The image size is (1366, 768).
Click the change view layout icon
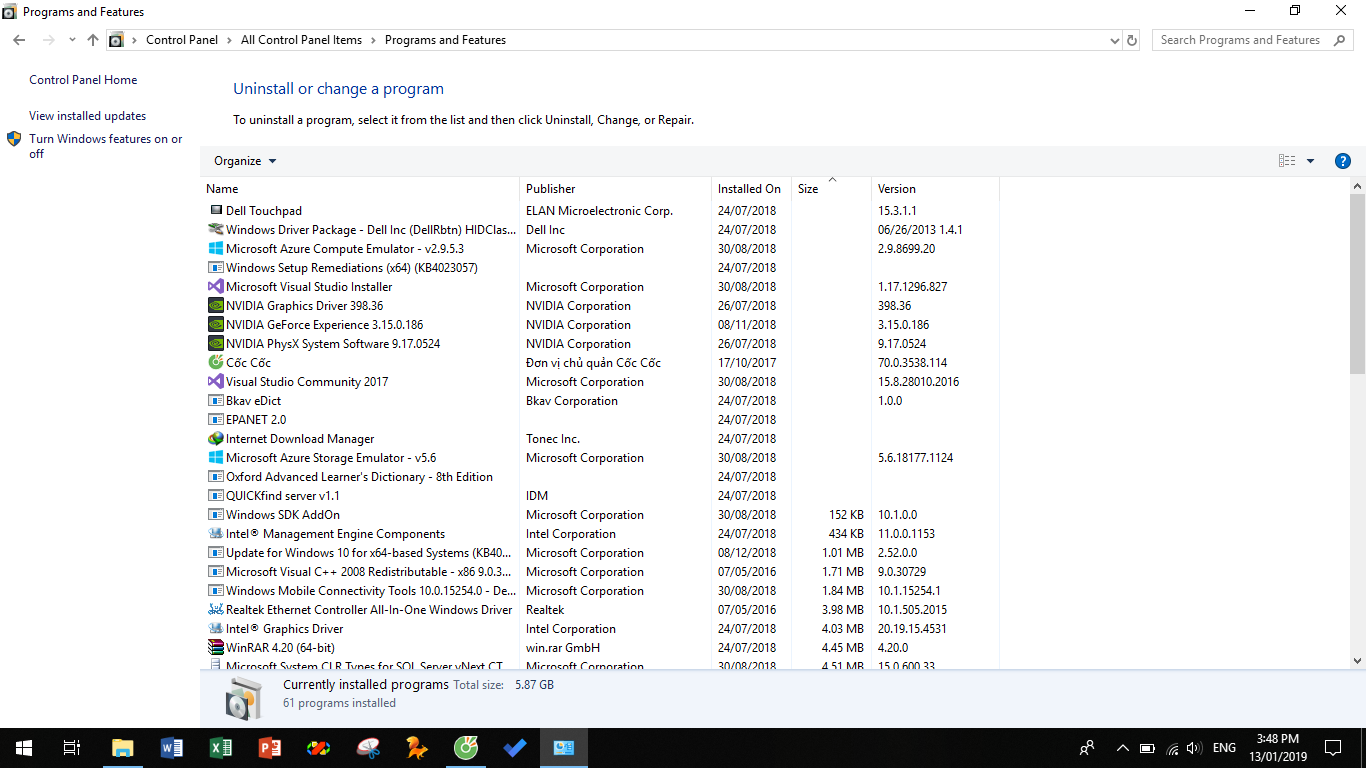1287,161
